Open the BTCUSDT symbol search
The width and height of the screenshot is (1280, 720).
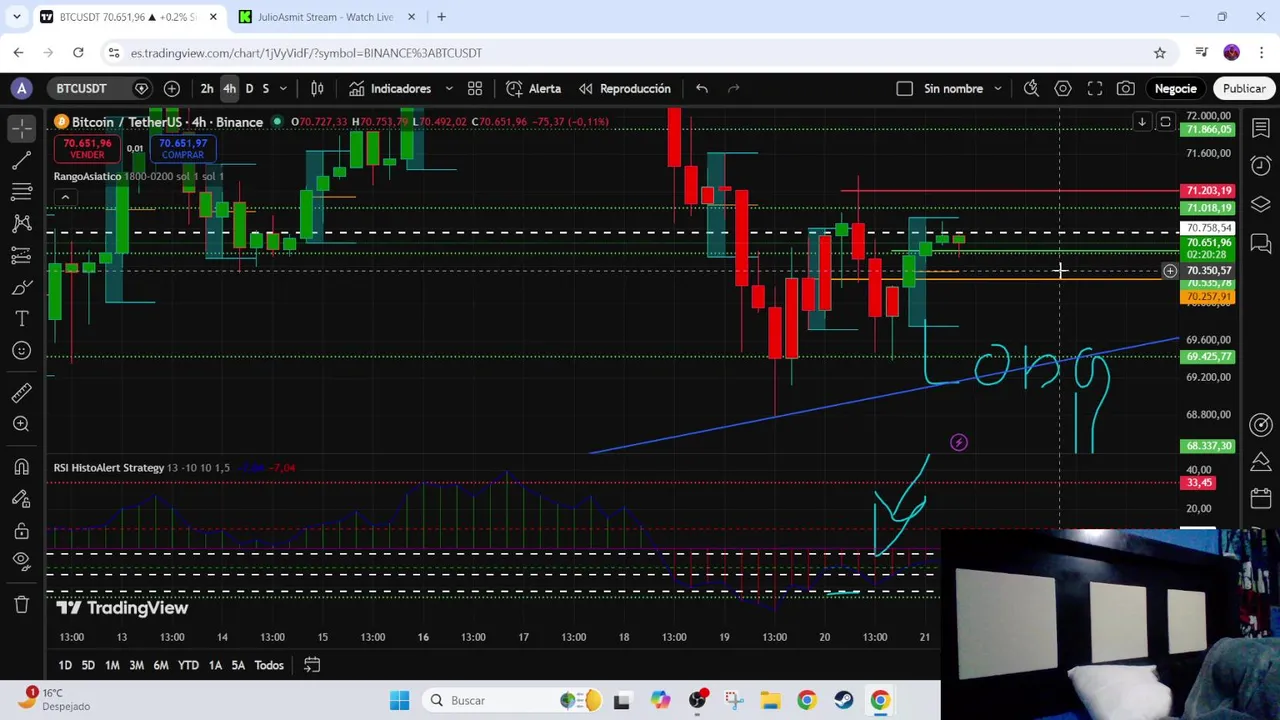coord(81,88)
